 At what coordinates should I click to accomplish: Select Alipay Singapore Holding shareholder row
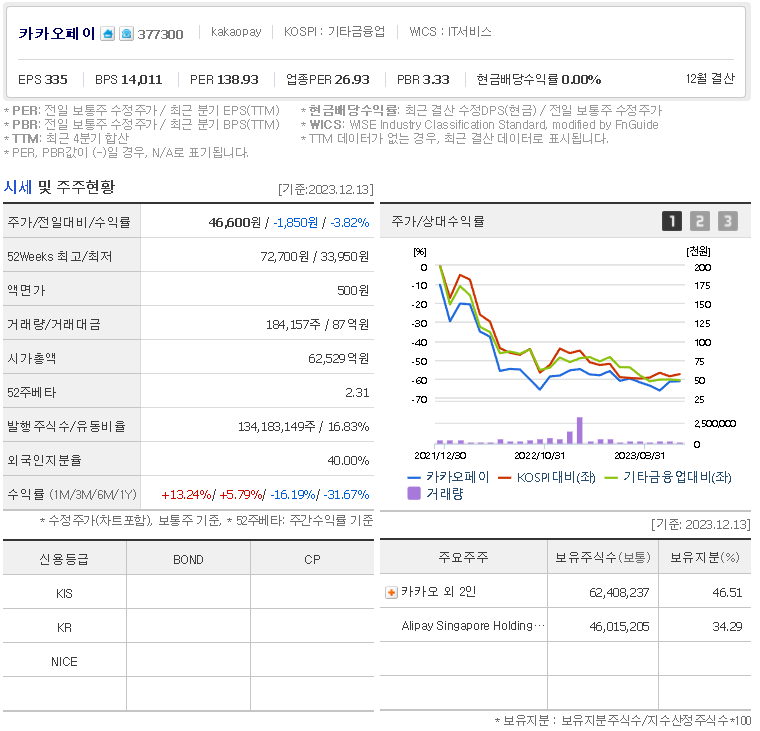[x=566, y=626]
